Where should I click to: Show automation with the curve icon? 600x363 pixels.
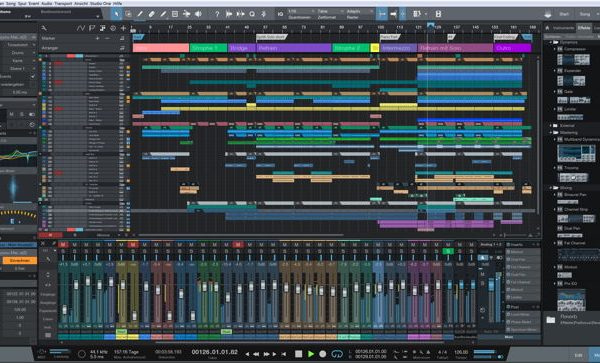(x=80, y=28)
